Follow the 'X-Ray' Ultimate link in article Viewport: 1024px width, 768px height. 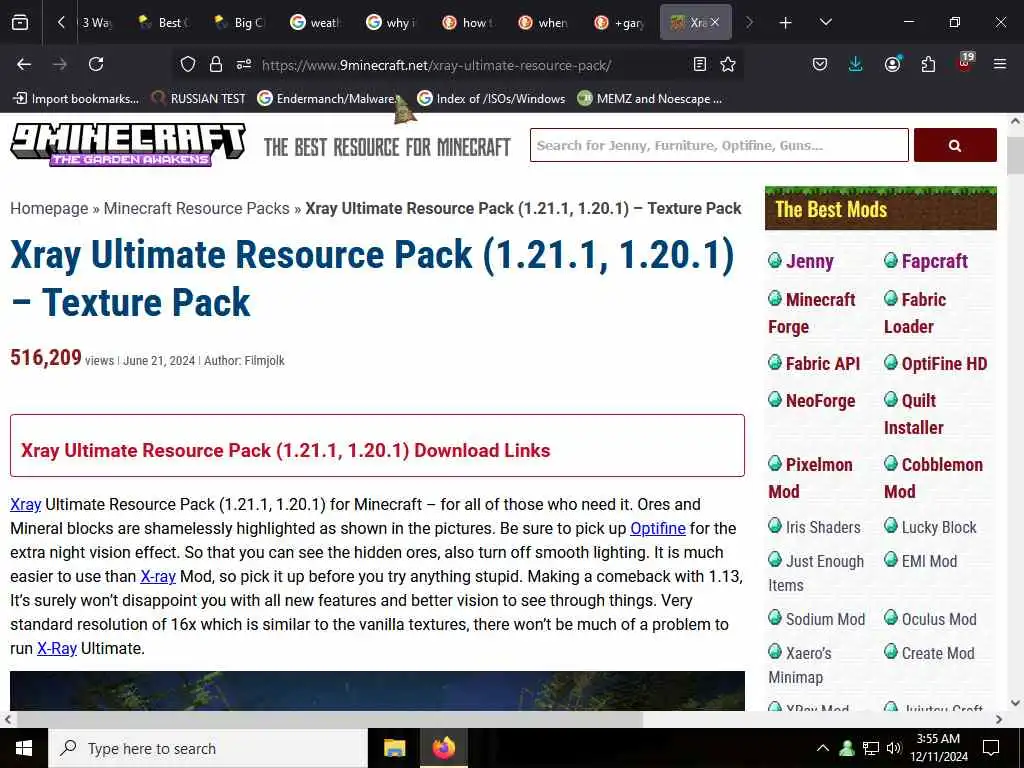tap(57, 648)
